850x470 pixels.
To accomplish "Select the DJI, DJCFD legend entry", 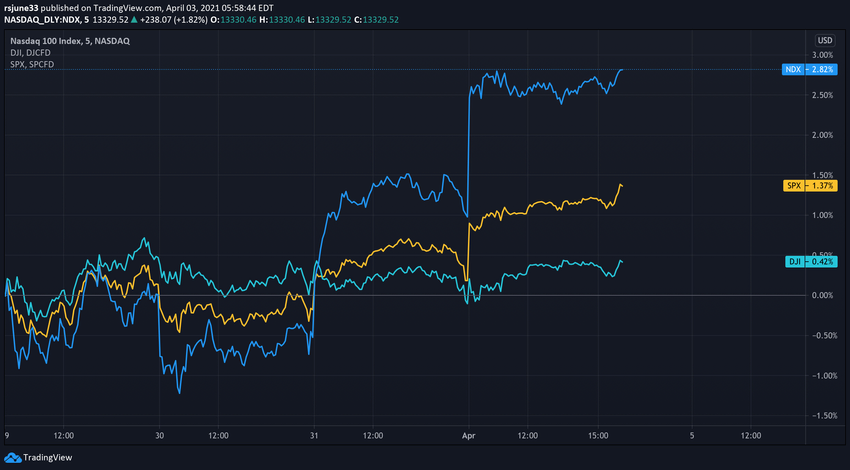I will (30, 53).
